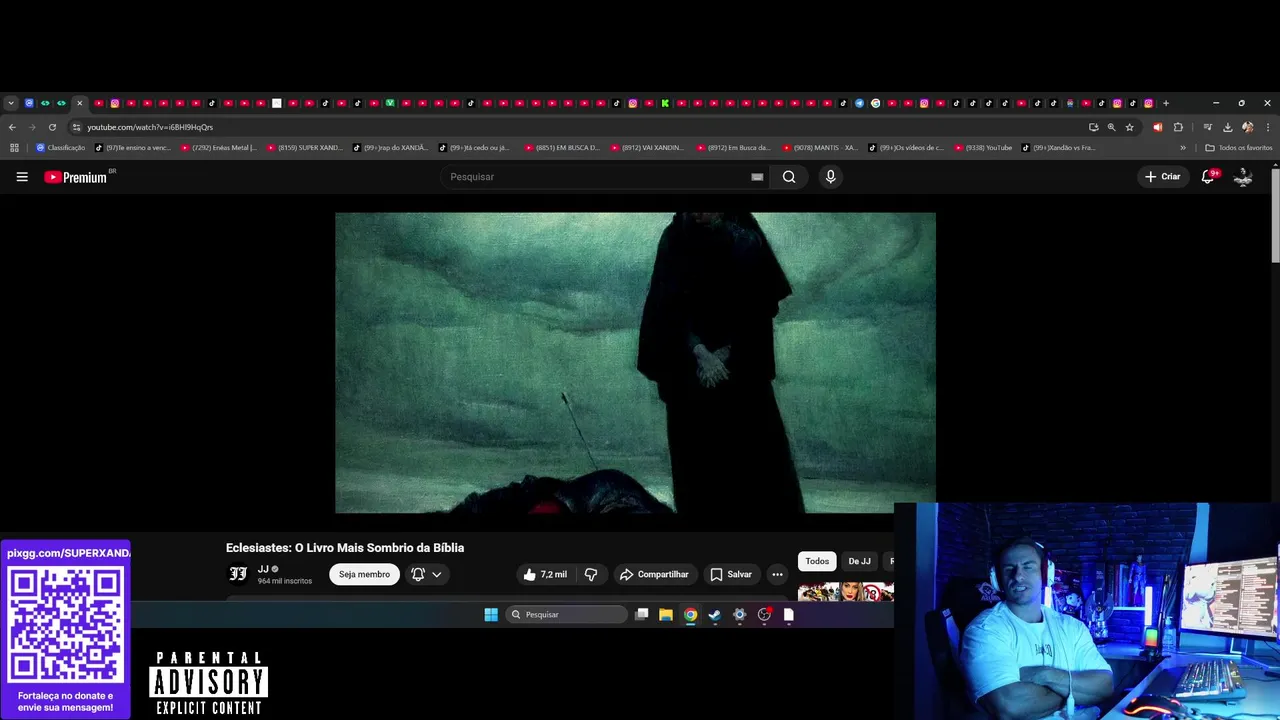This screenshot has height=720, width=1280.
Task: Open the Classificação bookmark
Action: click(61, 148)
